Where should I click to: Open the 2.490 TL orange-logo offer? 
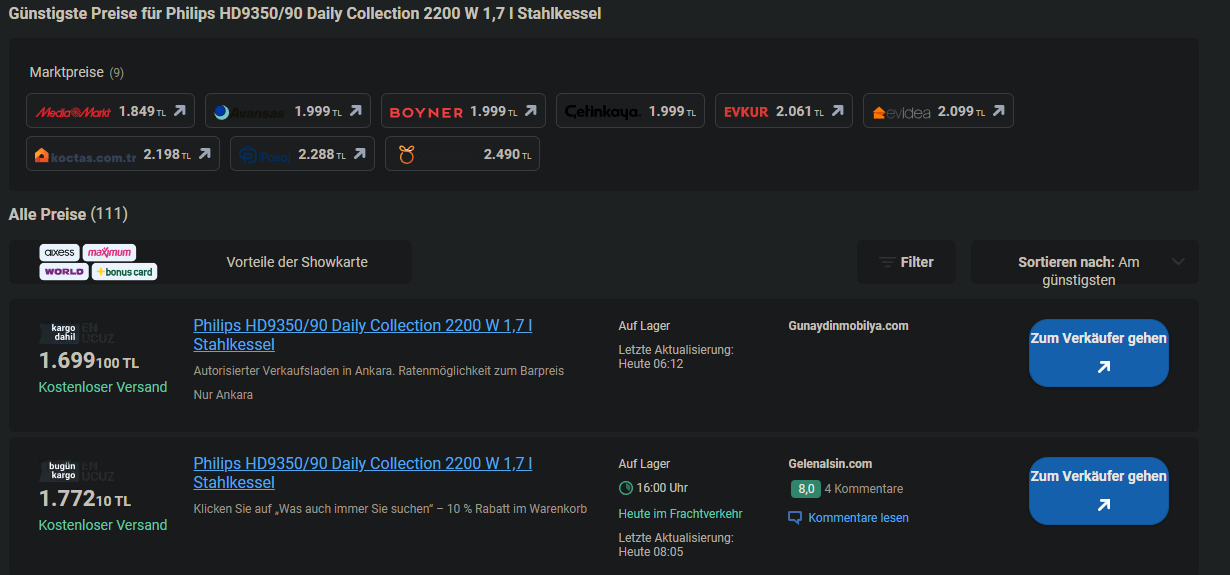[462, 154]
